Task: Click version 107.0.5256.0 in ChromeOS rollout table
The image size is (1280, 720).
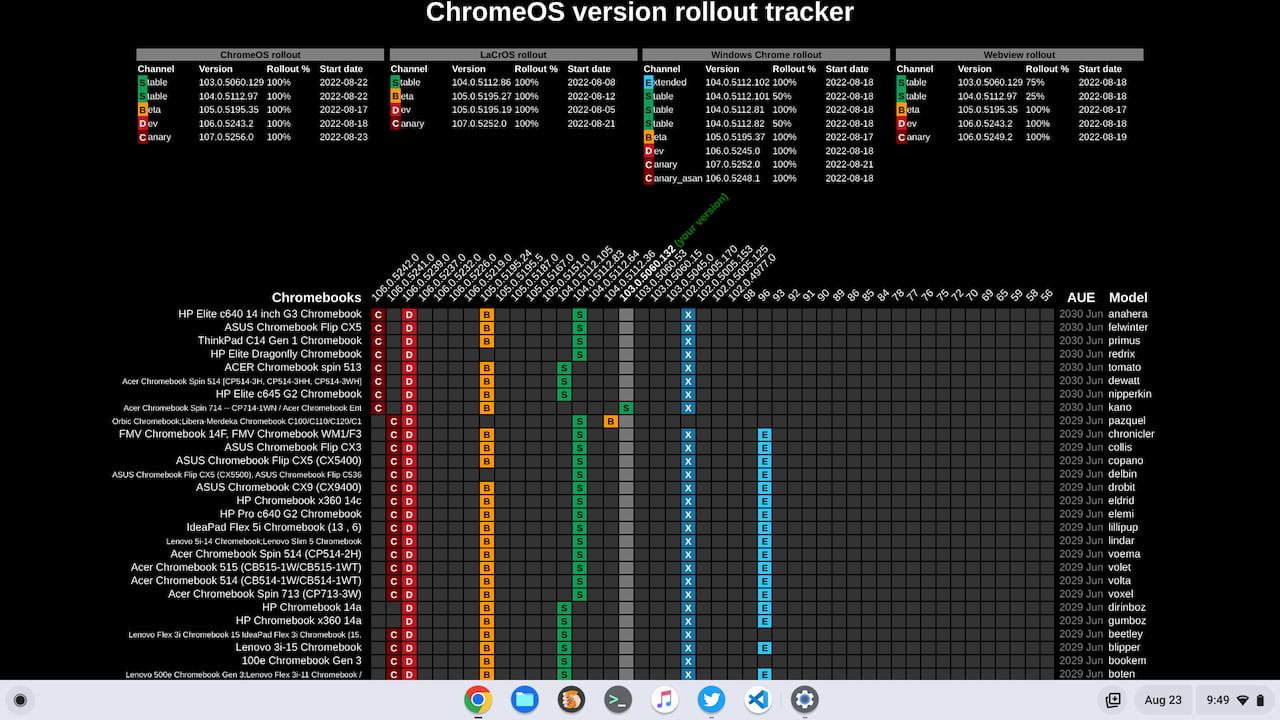Action: point(227,137)
